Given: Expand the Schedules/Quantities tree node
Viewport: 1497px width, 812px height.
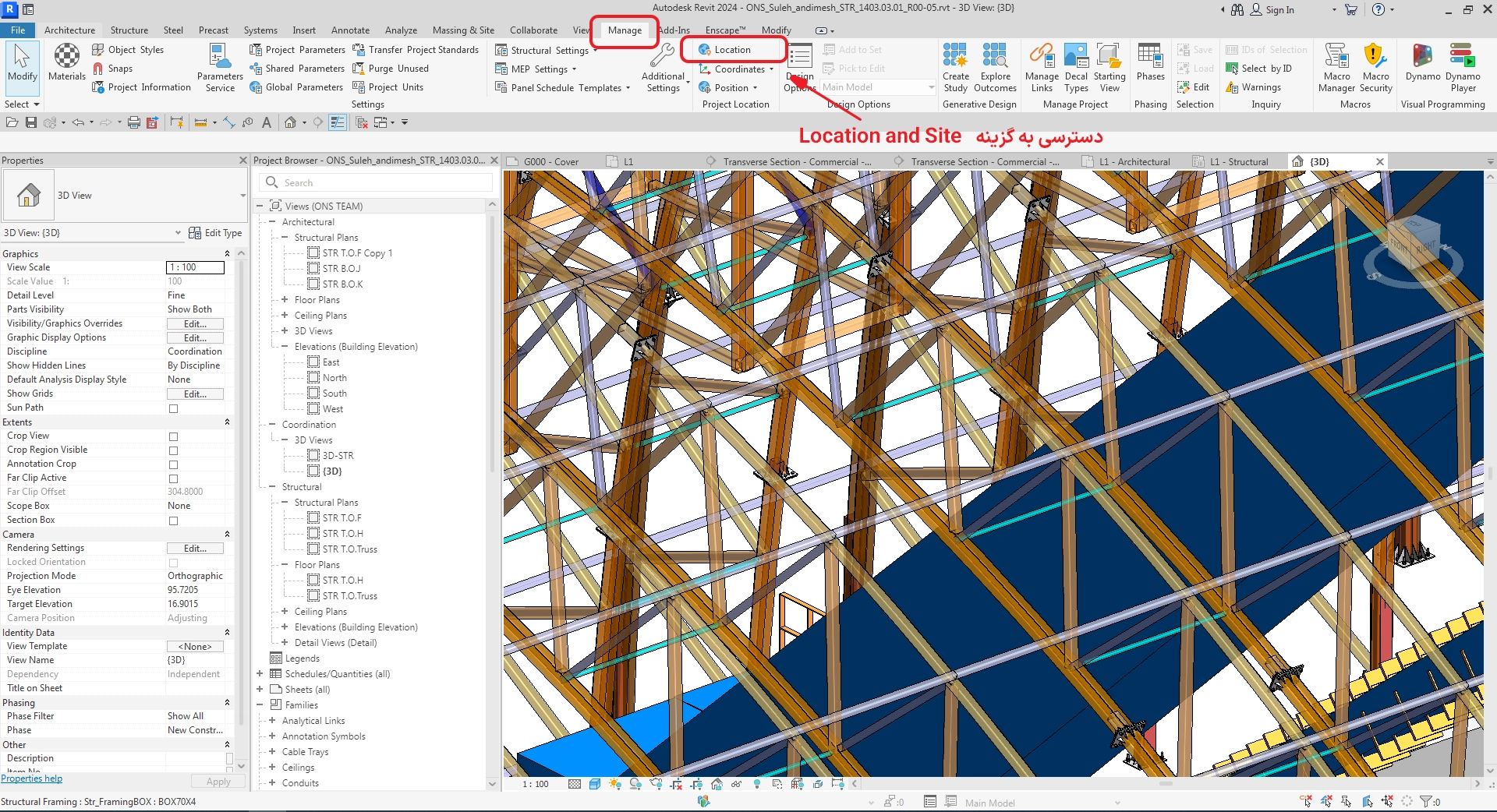Looking at the screenshot, I should tap(260, 674).
